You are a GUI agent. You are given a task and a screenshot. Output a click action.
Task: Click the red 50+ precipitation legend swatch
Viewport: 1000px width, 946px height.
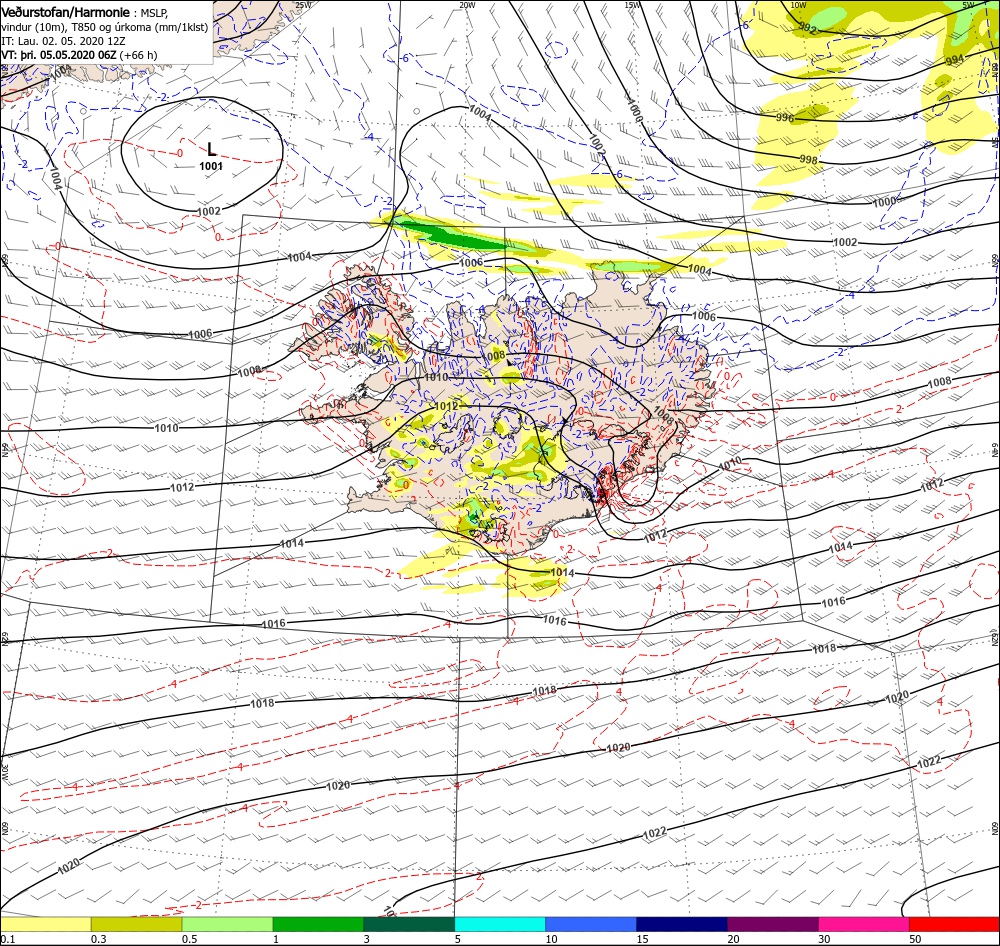tap(954, 924)
